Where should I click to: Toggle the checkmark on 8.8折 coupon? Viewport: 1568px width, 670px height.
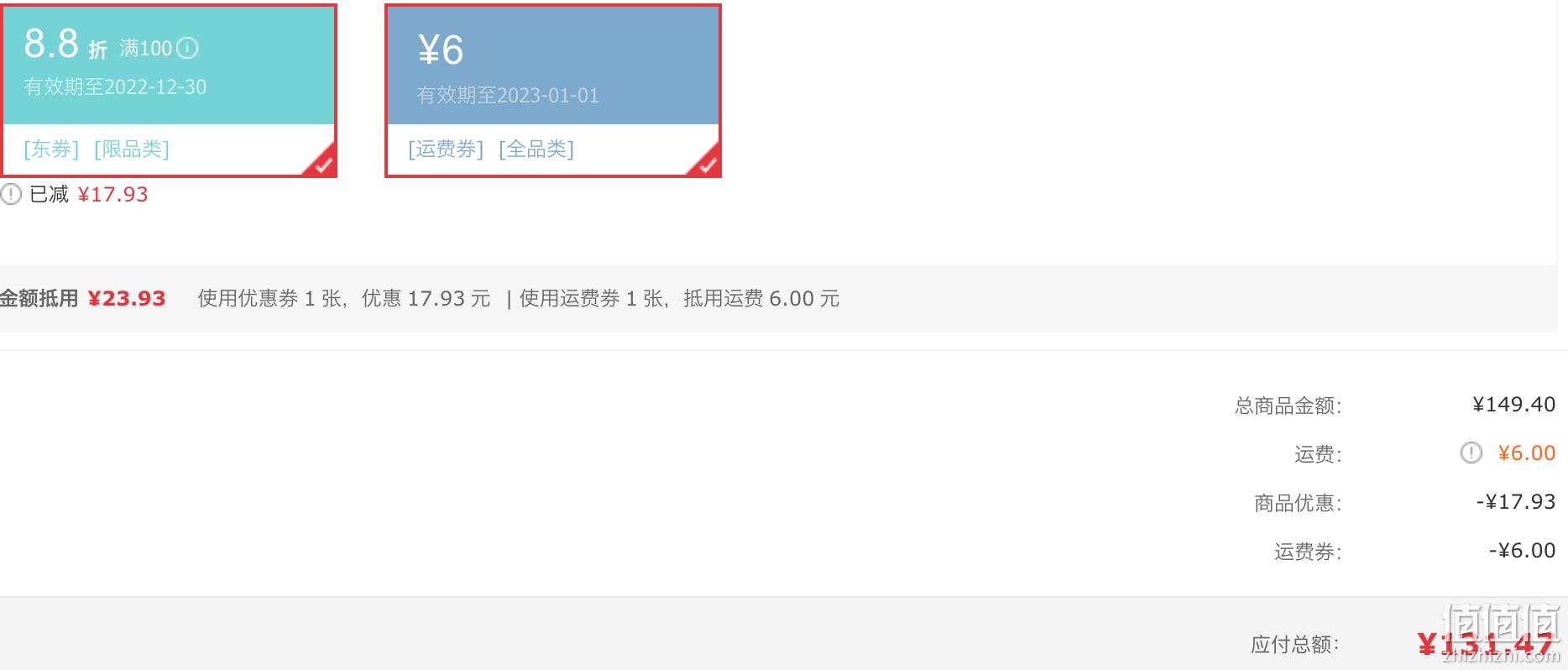tap(321, 163)
